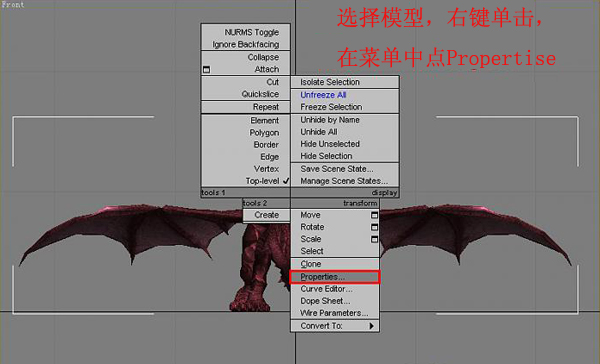Select the Cut tool entry
Screen dimensions: 600x364
(272, 82)
